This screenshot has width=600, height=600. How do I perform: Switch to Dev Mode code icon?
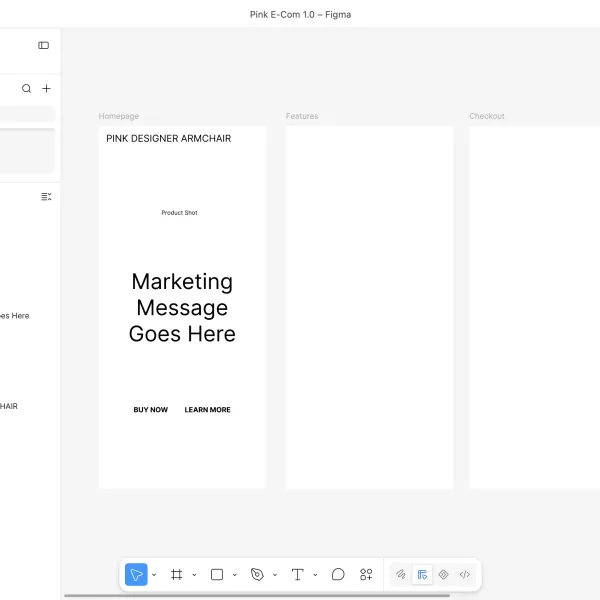(465, 574)
